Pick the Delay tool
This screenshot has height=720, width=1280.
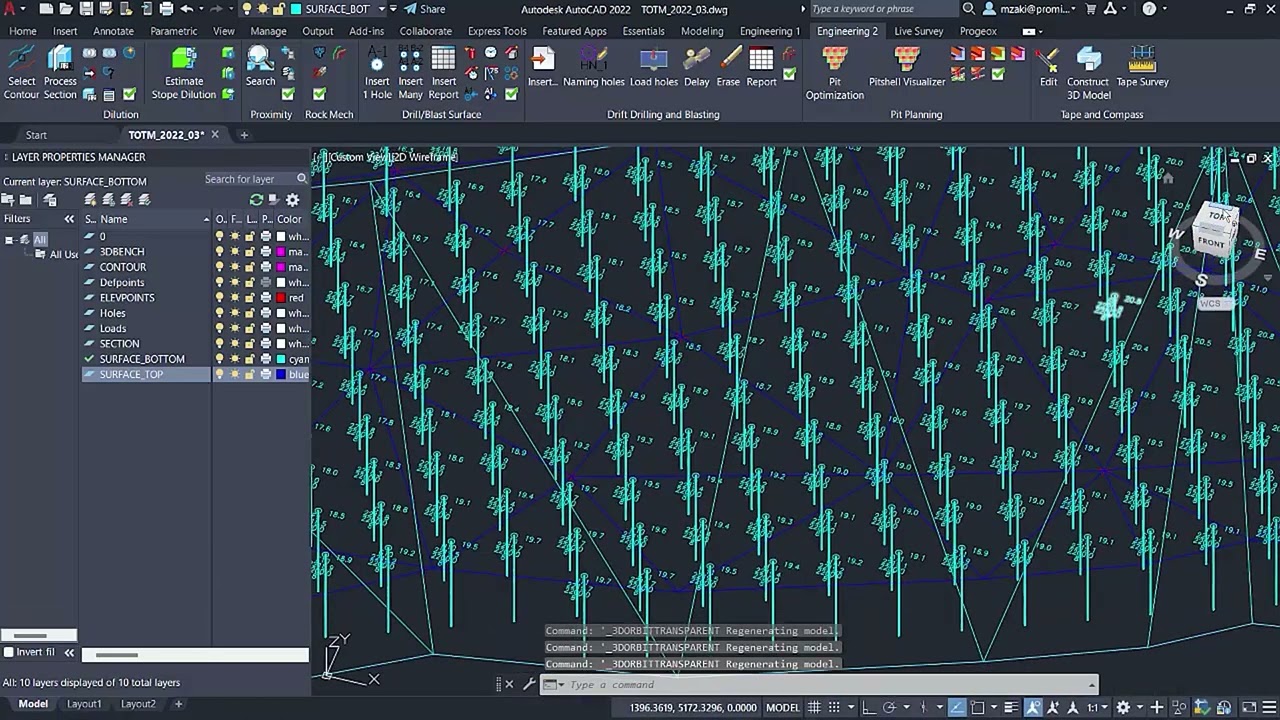pyautogui.click(x=697, y=67)
